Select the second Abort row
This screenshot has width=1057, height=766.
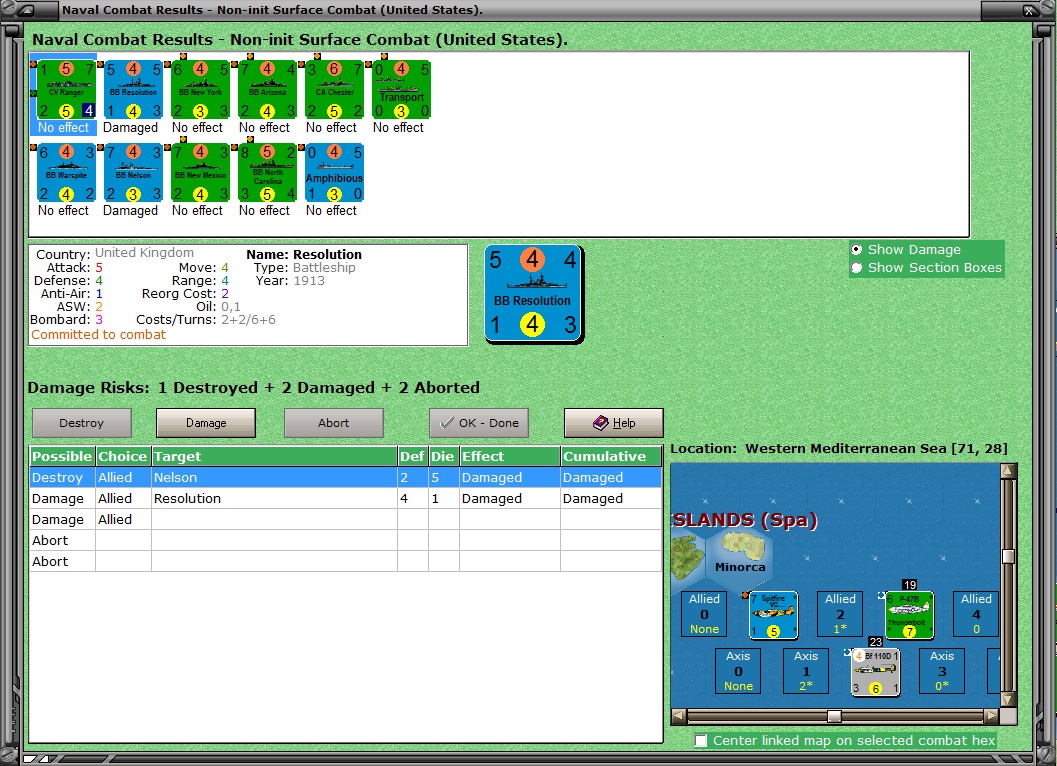(345, 561)
